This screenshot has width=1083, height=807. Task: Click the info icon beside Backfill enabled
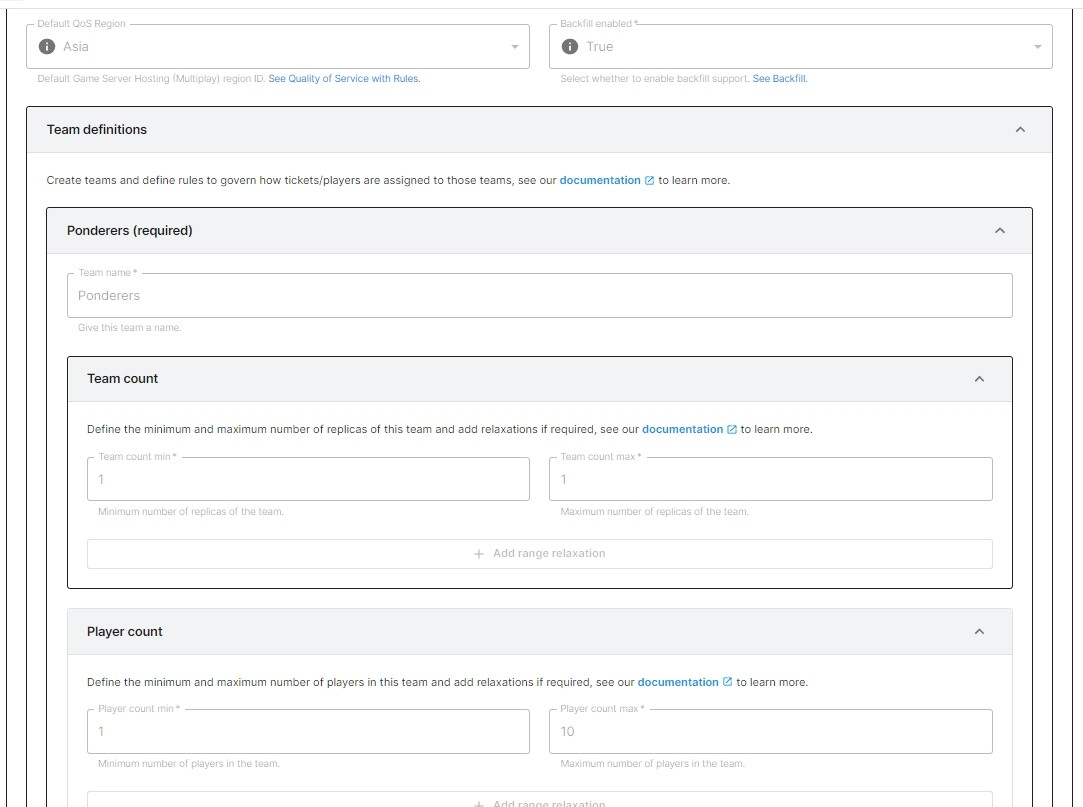click(x=570, y=45)
